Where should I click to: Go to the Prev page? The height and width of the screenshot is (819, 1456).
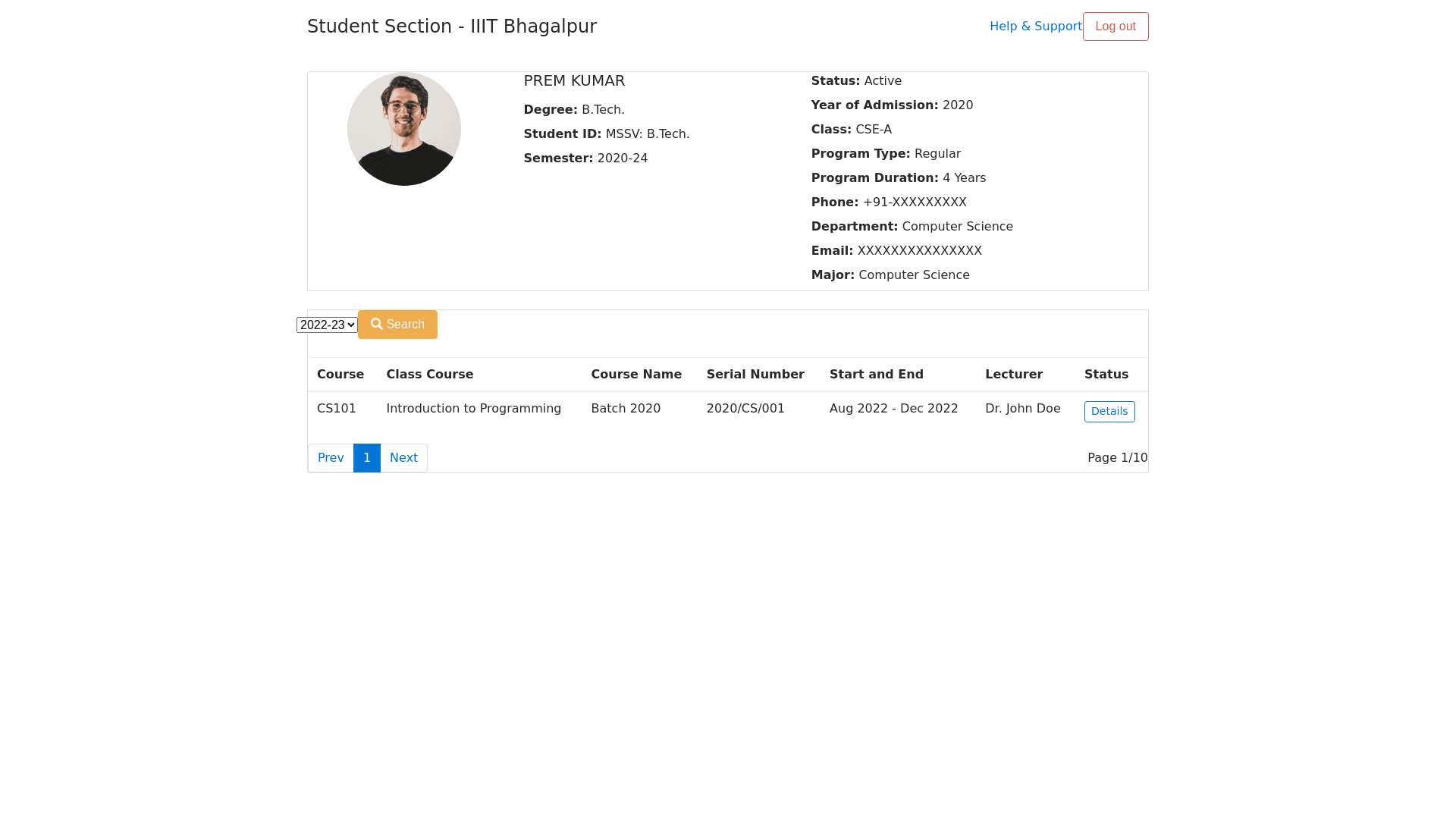coord(331,458)
